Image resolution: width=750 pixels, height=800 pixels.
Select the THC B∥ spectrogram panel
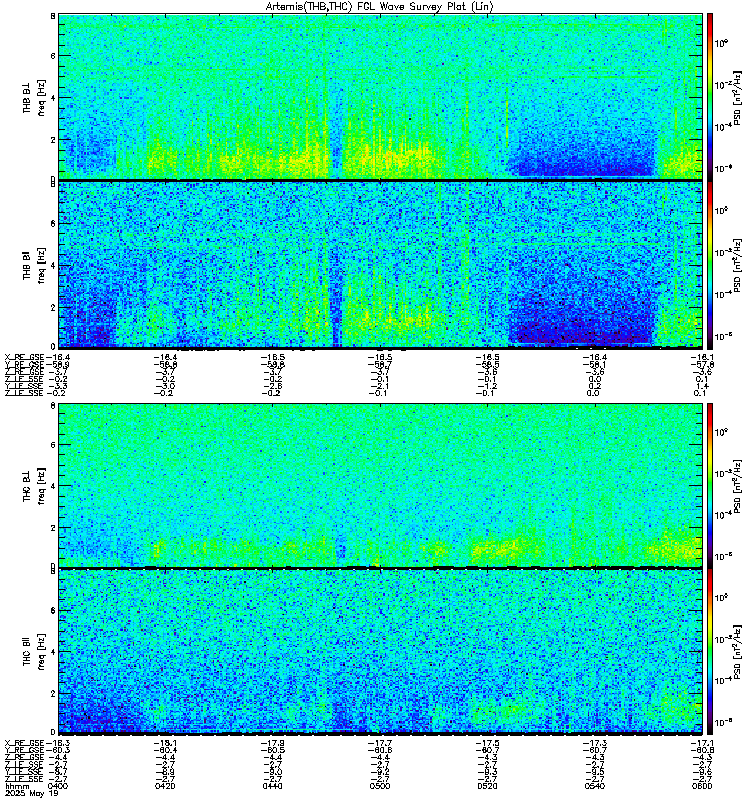pos(381,651)
